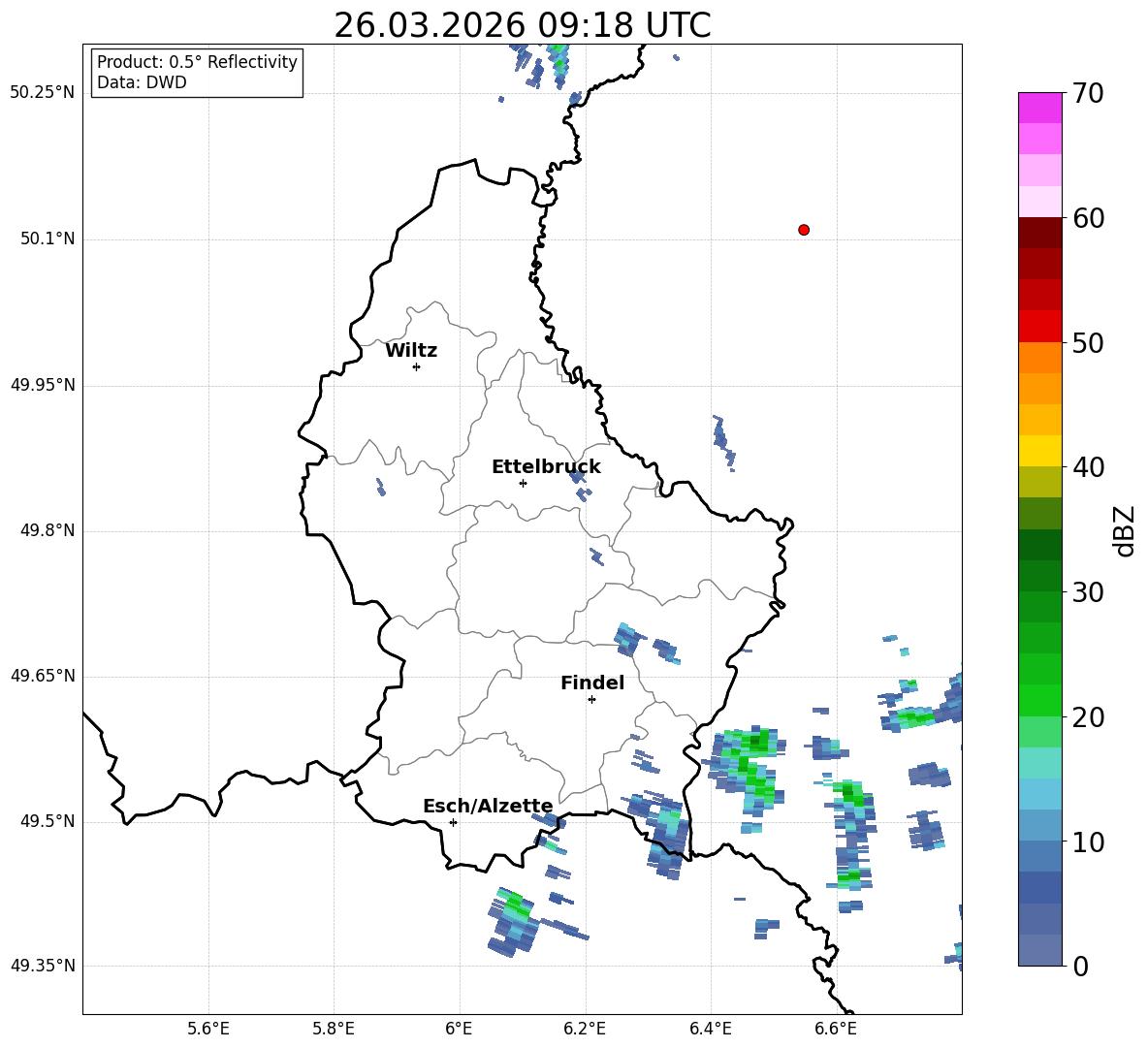Click the colorbar 70 tick label
1148x1048 pixels.
click(x=1088, y=93)
